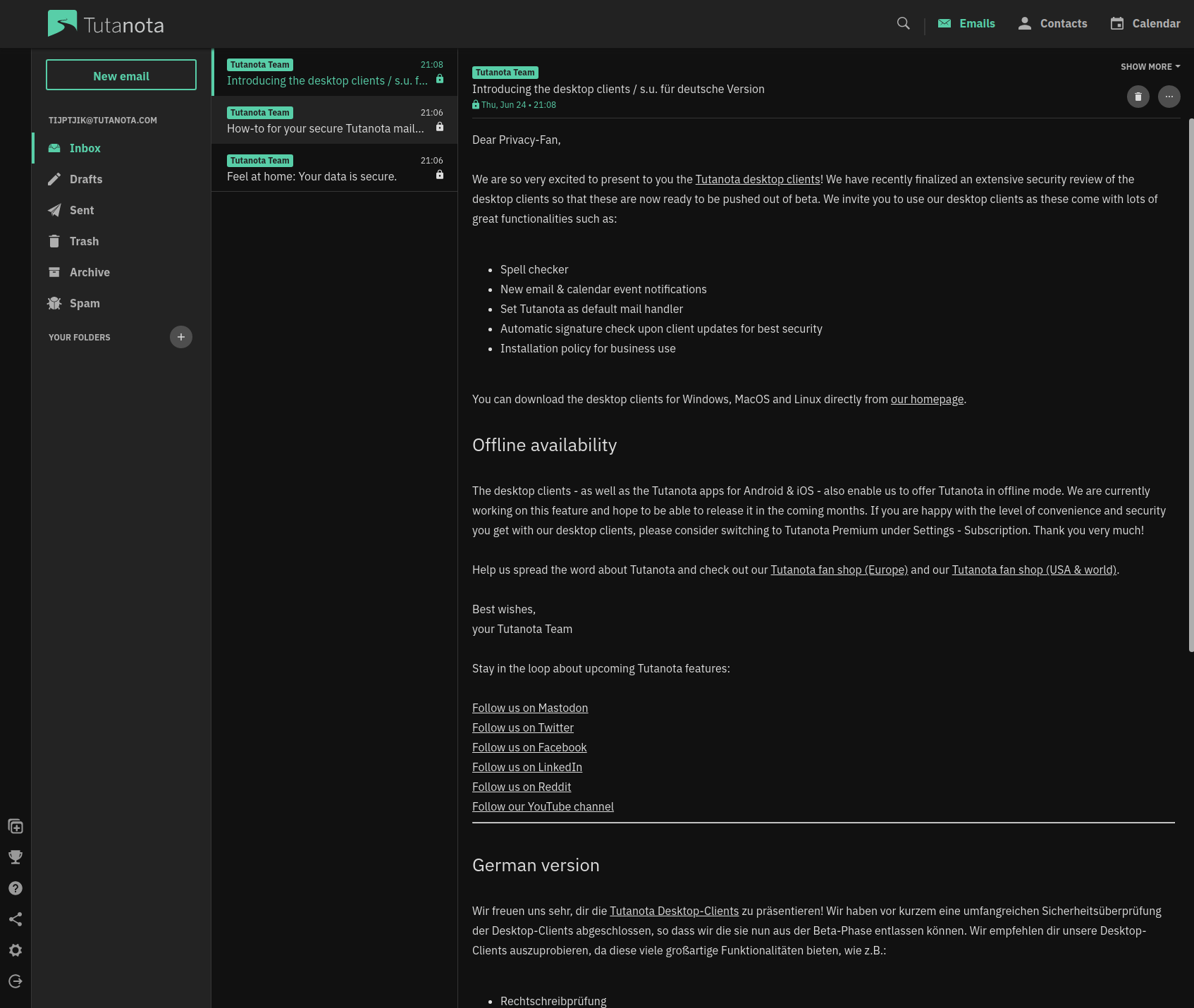Screen dimensions: 1194x1008
Task: Open the search magnifier icon
Action: (x=903, y=23)
